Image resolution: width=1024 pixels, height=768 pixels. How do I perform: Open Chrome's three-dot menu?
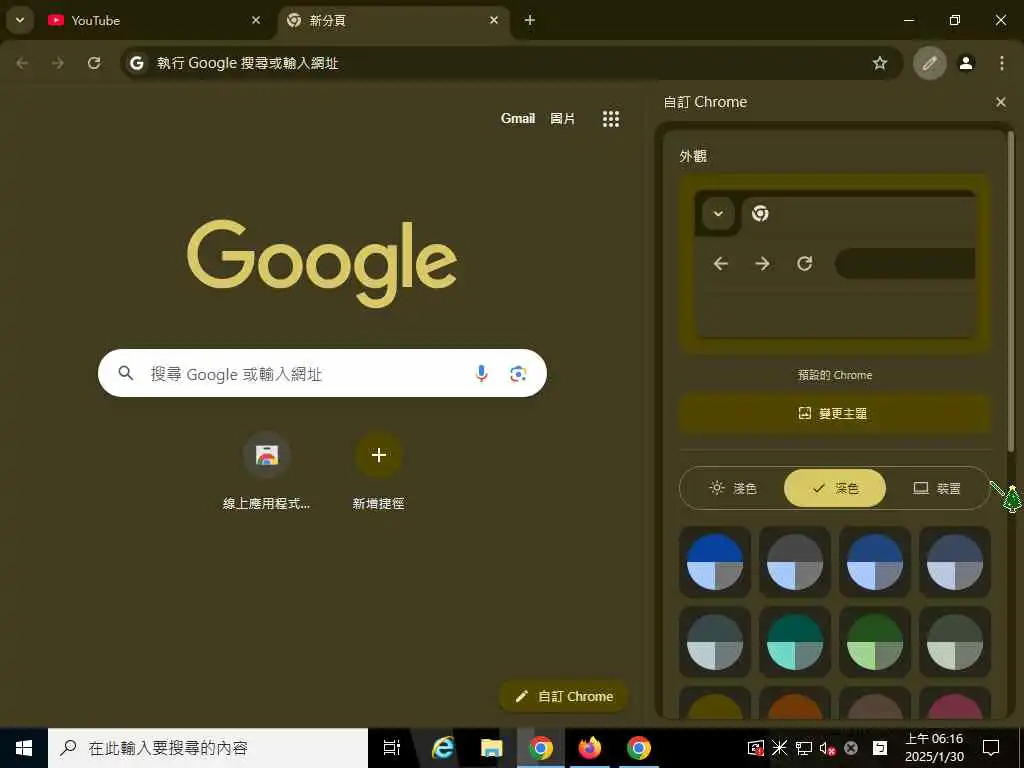click(x=1001, y=63)
